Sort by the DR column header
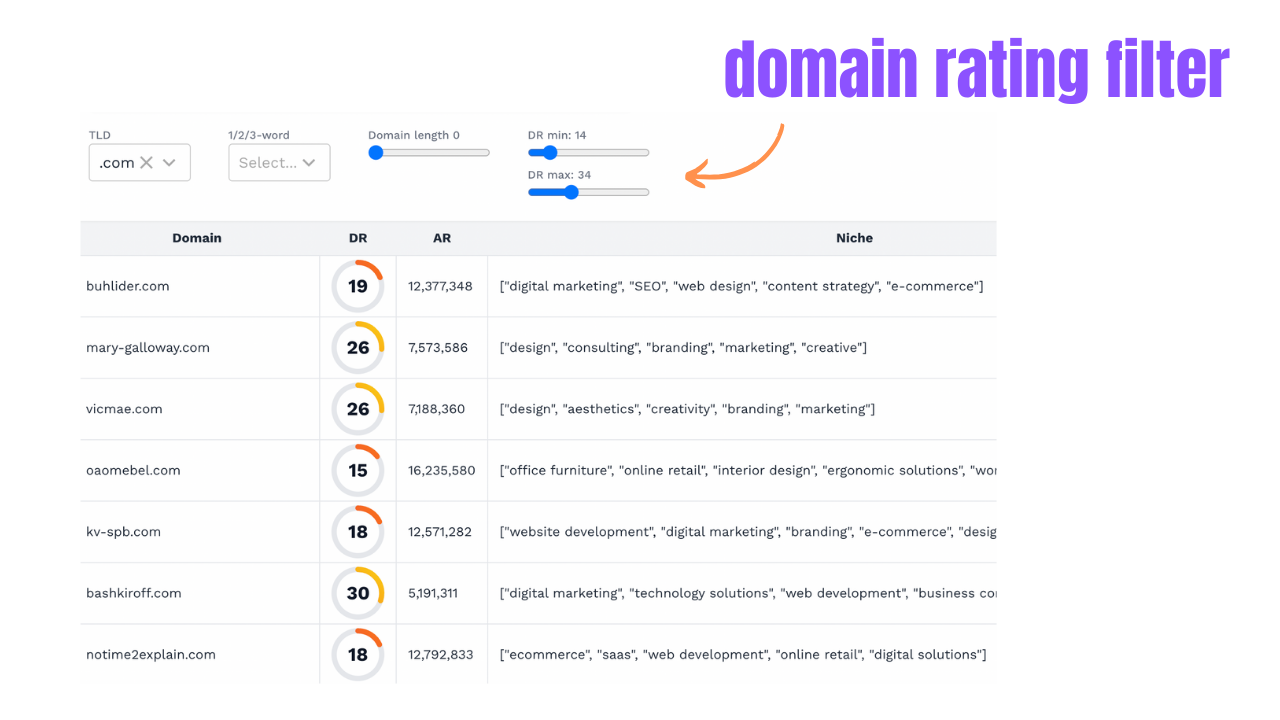The image size is (1280, 720). [x=358, y=238]
